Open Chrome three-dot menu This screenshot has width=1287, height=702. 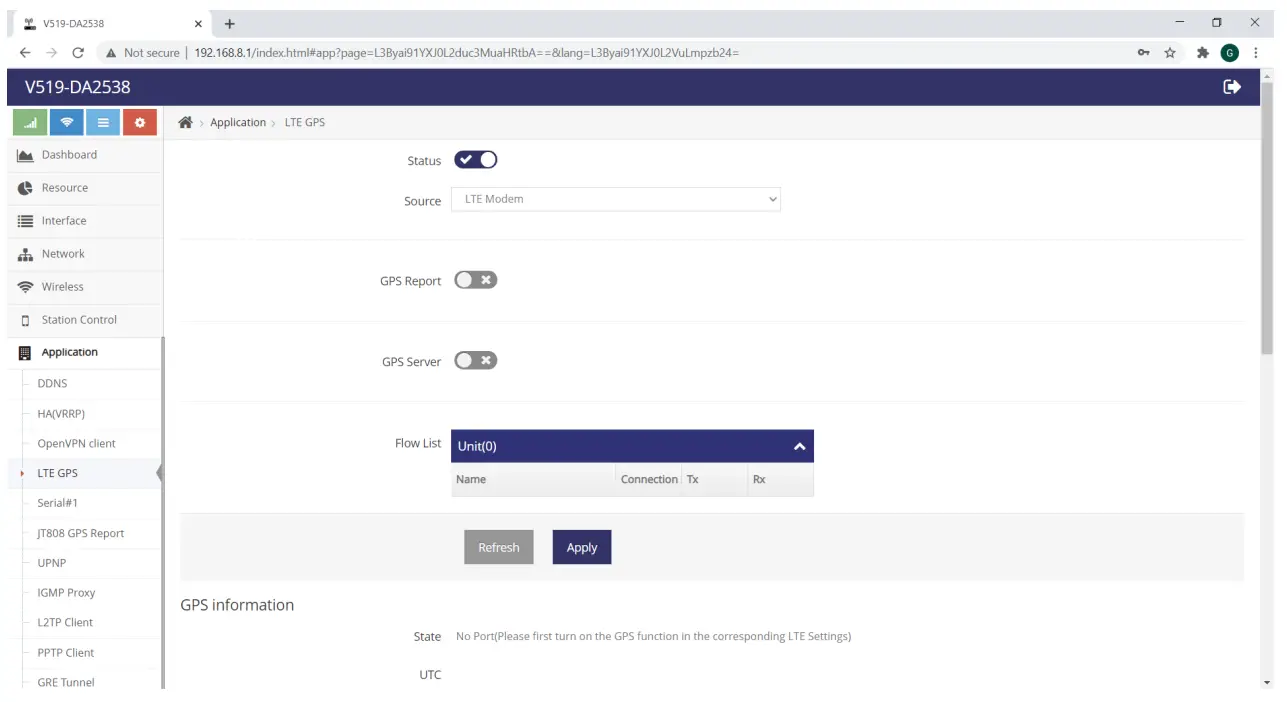[1256, 53]
